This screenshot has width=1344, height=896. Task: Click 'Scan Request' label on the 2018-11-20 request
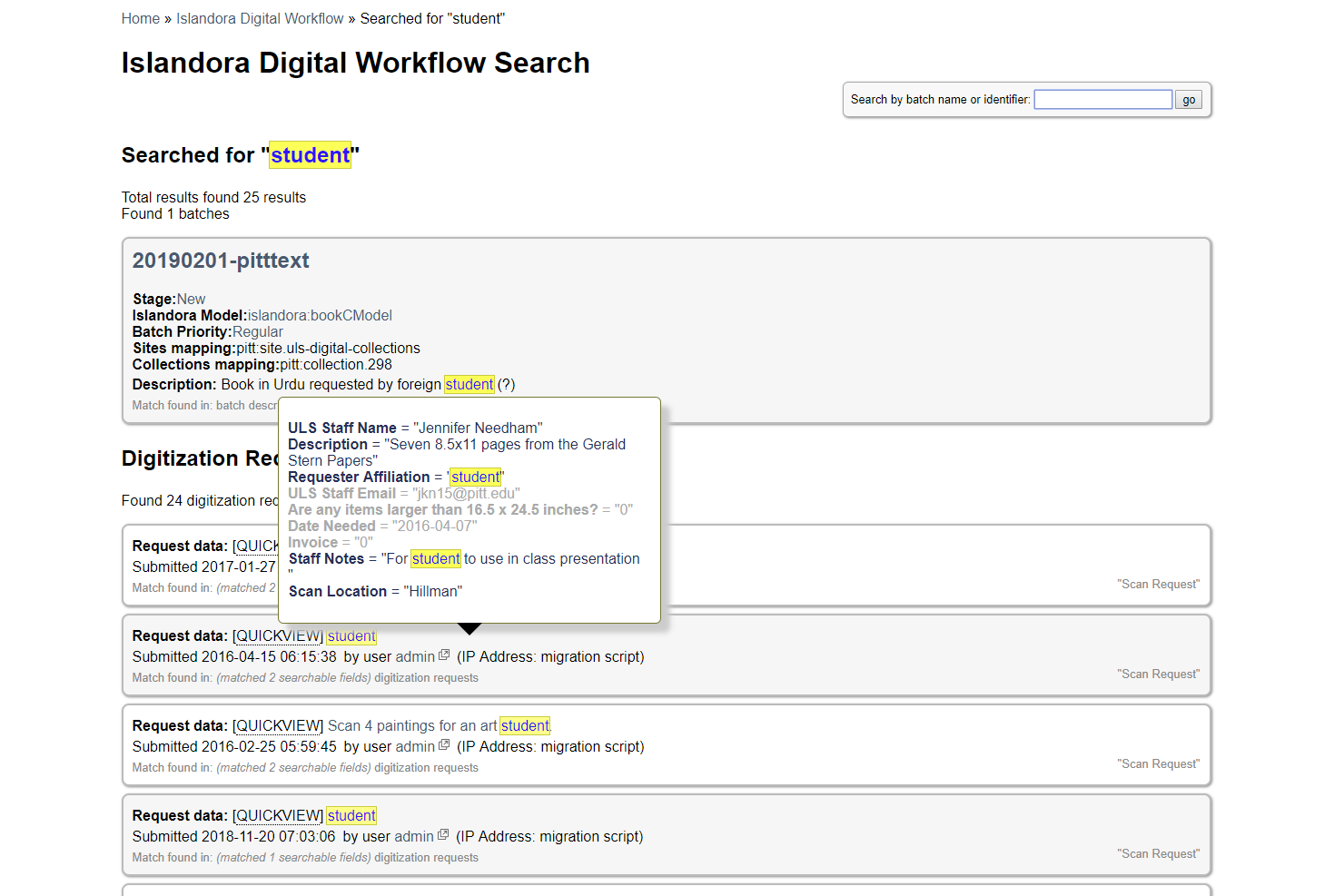tap(1158, 853)
